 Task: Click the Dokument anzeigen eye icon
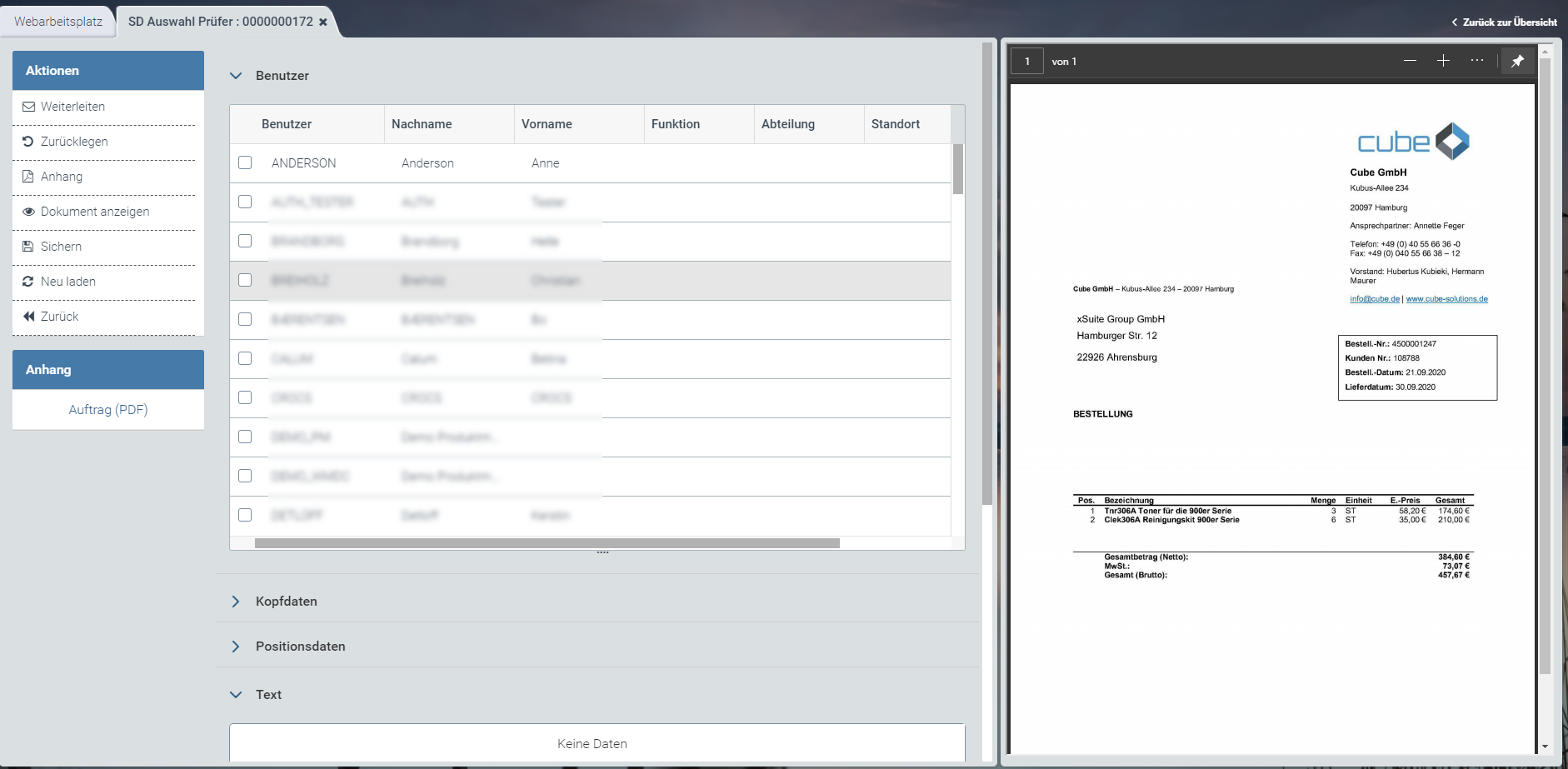tap(28, 212)
